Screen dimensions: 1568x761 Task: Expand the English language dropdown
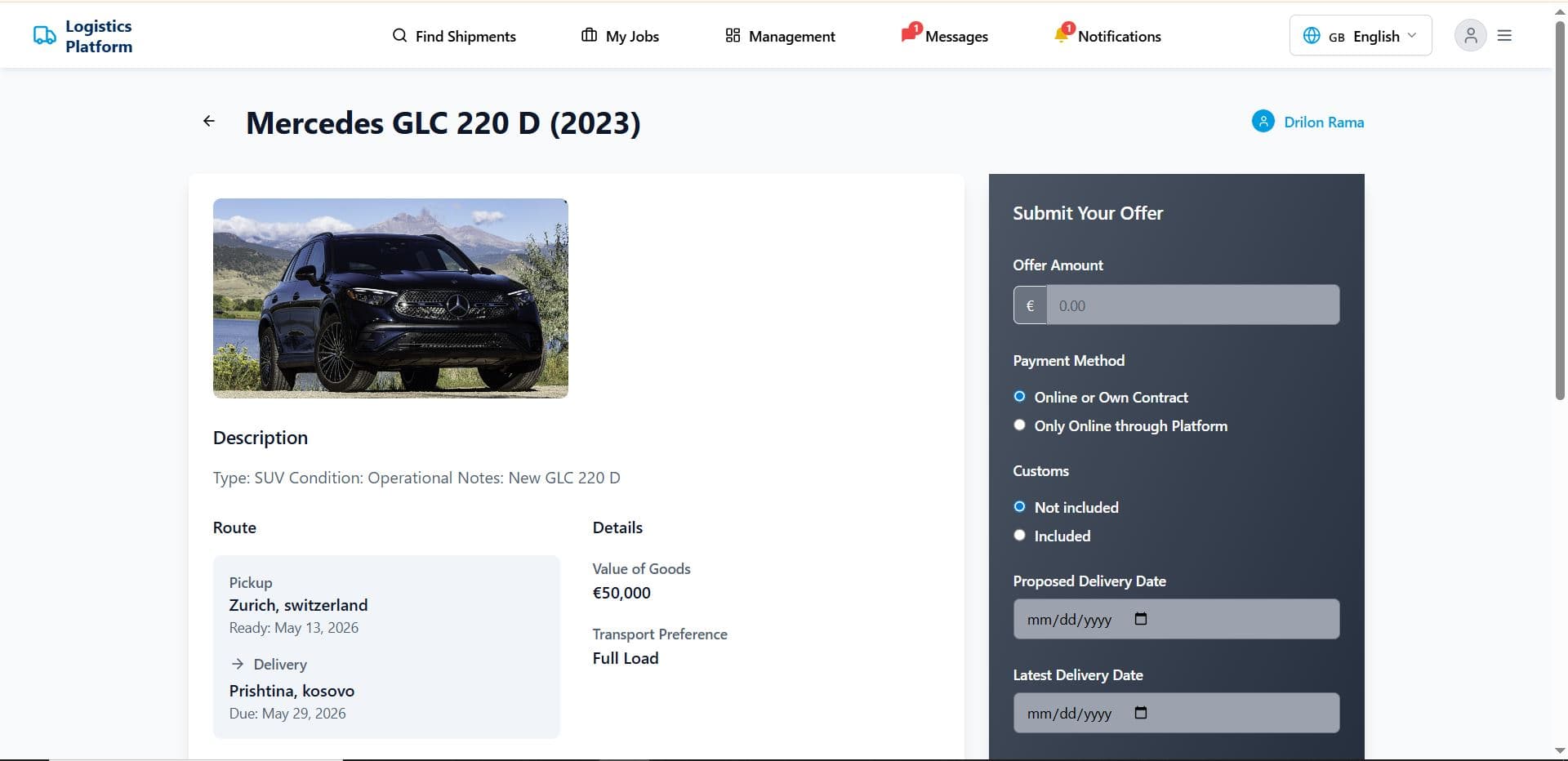1361,35
